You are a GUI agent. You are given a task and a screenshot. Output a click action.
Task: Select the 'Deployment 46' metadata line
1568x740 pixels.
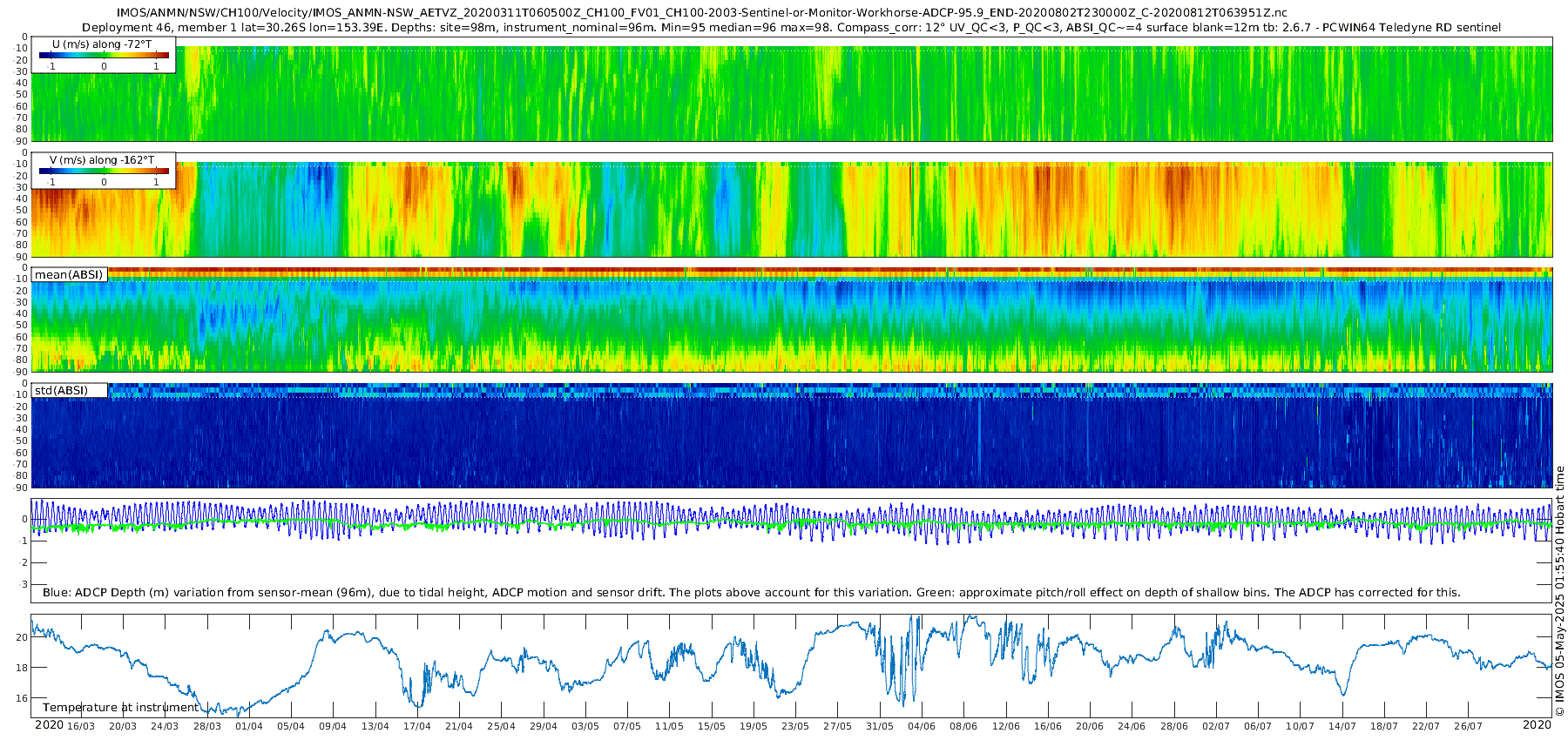pos(792,27)
